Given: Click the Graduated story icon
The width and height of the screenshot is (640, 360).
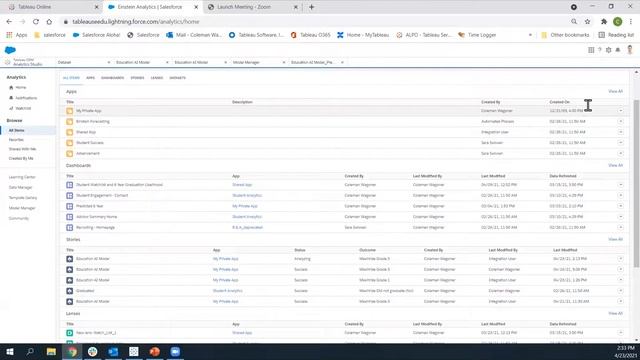Looking at the screenshot, I should click(x=69, y=291).
